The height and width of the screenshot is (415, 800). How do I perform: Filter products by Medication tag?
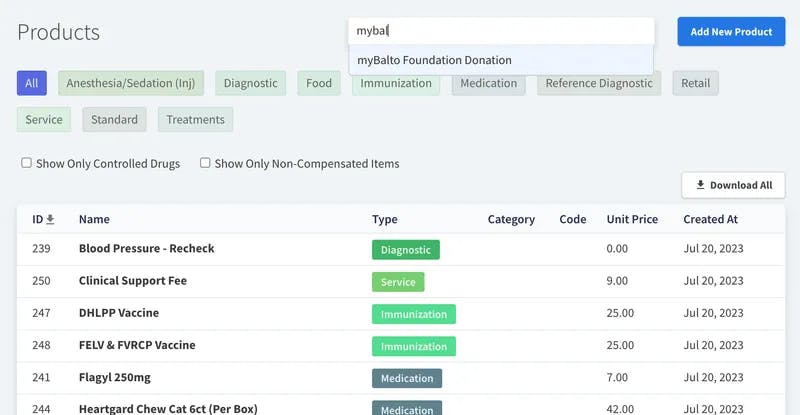pyautogui.click(x=489, y=84)
